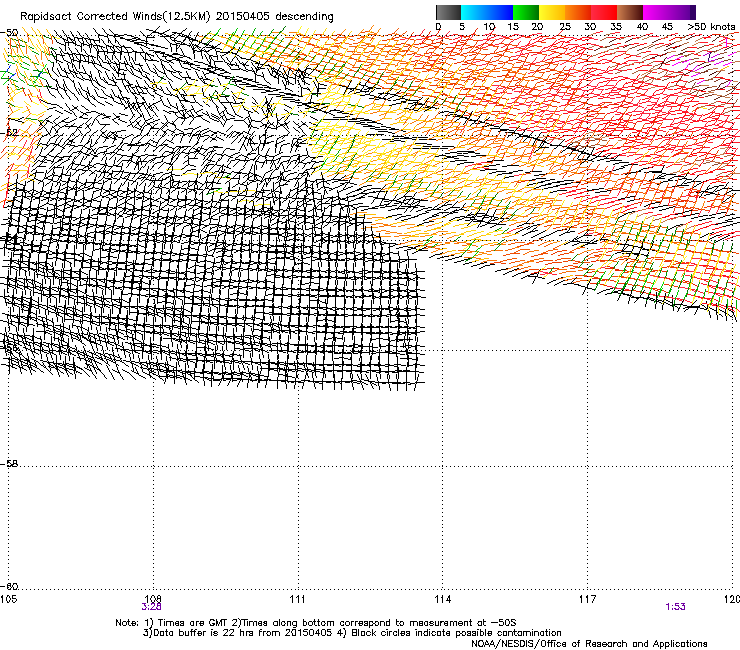The image size is (740, 650).
Task: Click the longitude label '105'
Action: [x=8, y=599]
